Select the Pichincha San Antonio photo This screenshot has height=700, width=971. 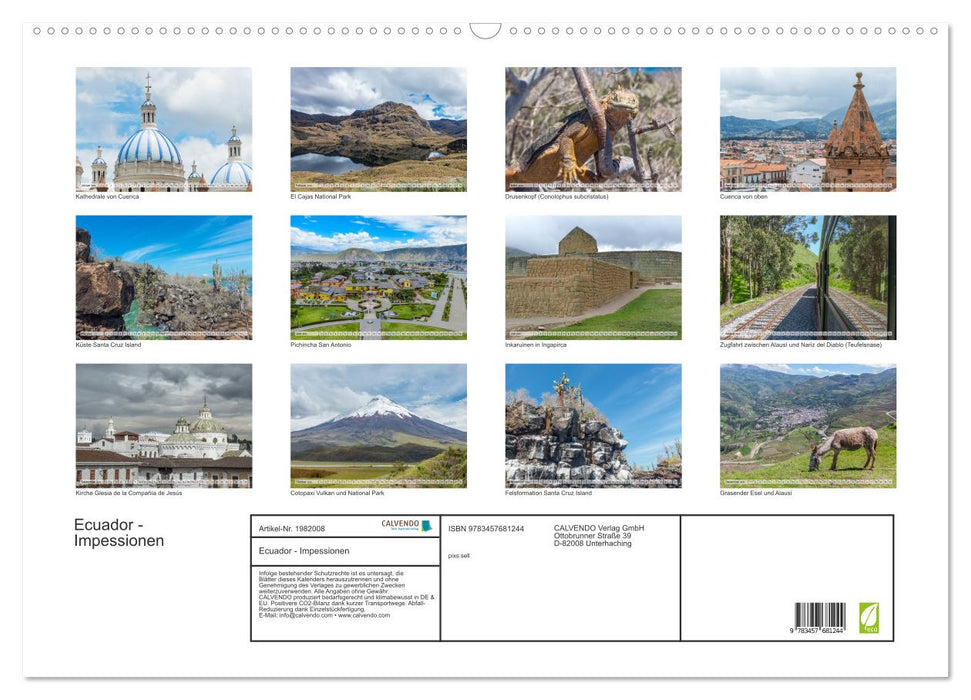click(378, 276)
